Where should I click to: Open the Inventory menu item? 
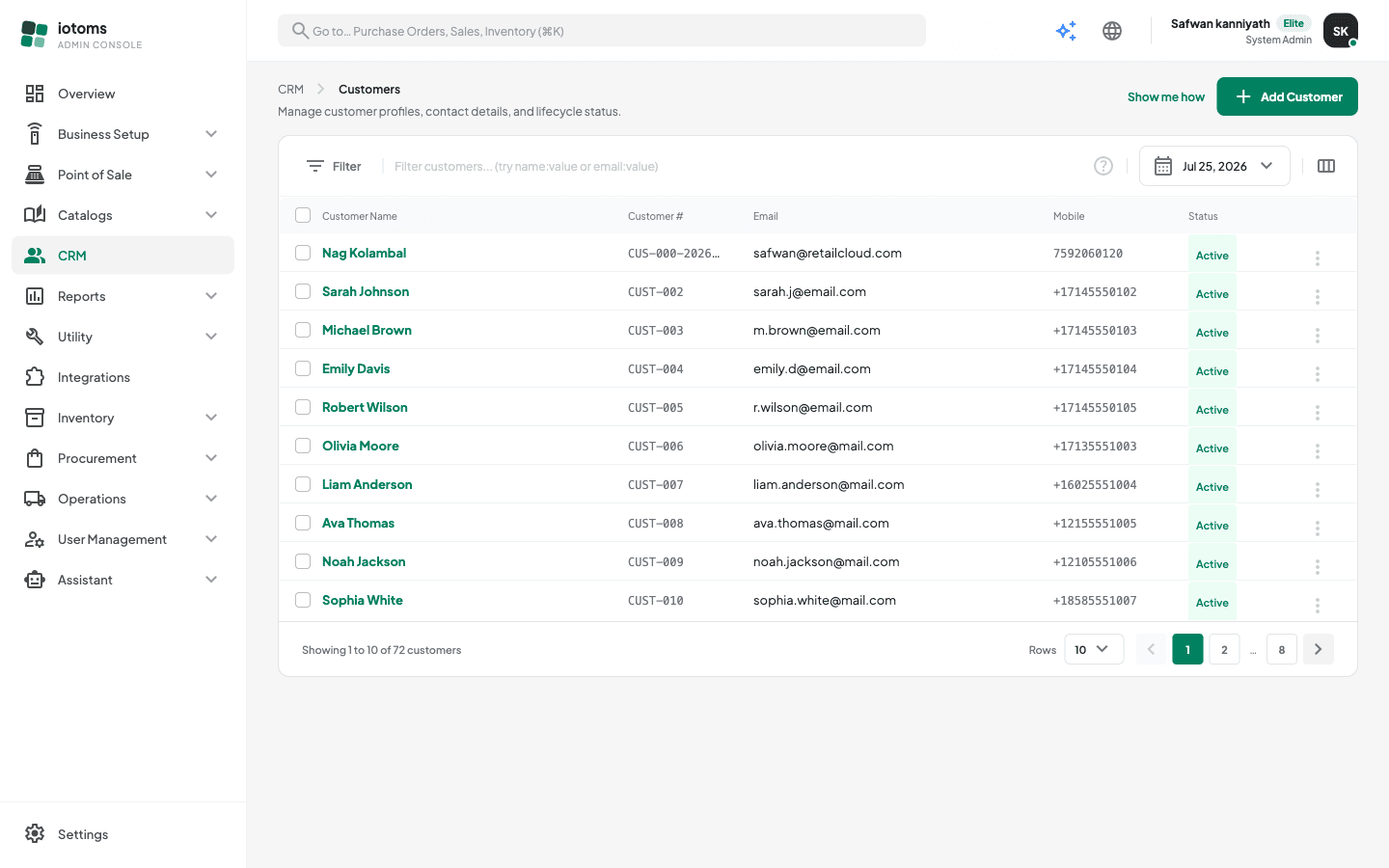(x=123, y=418)
